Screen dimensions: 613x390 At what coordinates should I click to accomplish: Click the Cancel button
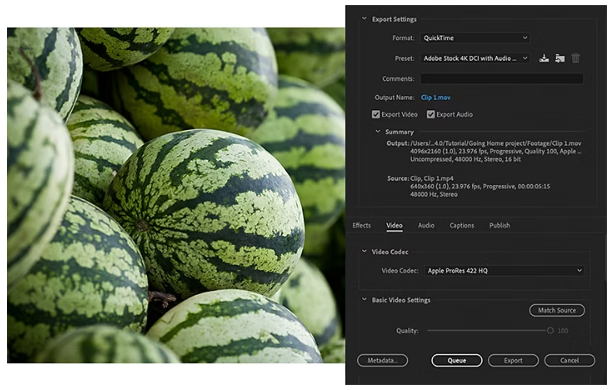coord(570,360)
